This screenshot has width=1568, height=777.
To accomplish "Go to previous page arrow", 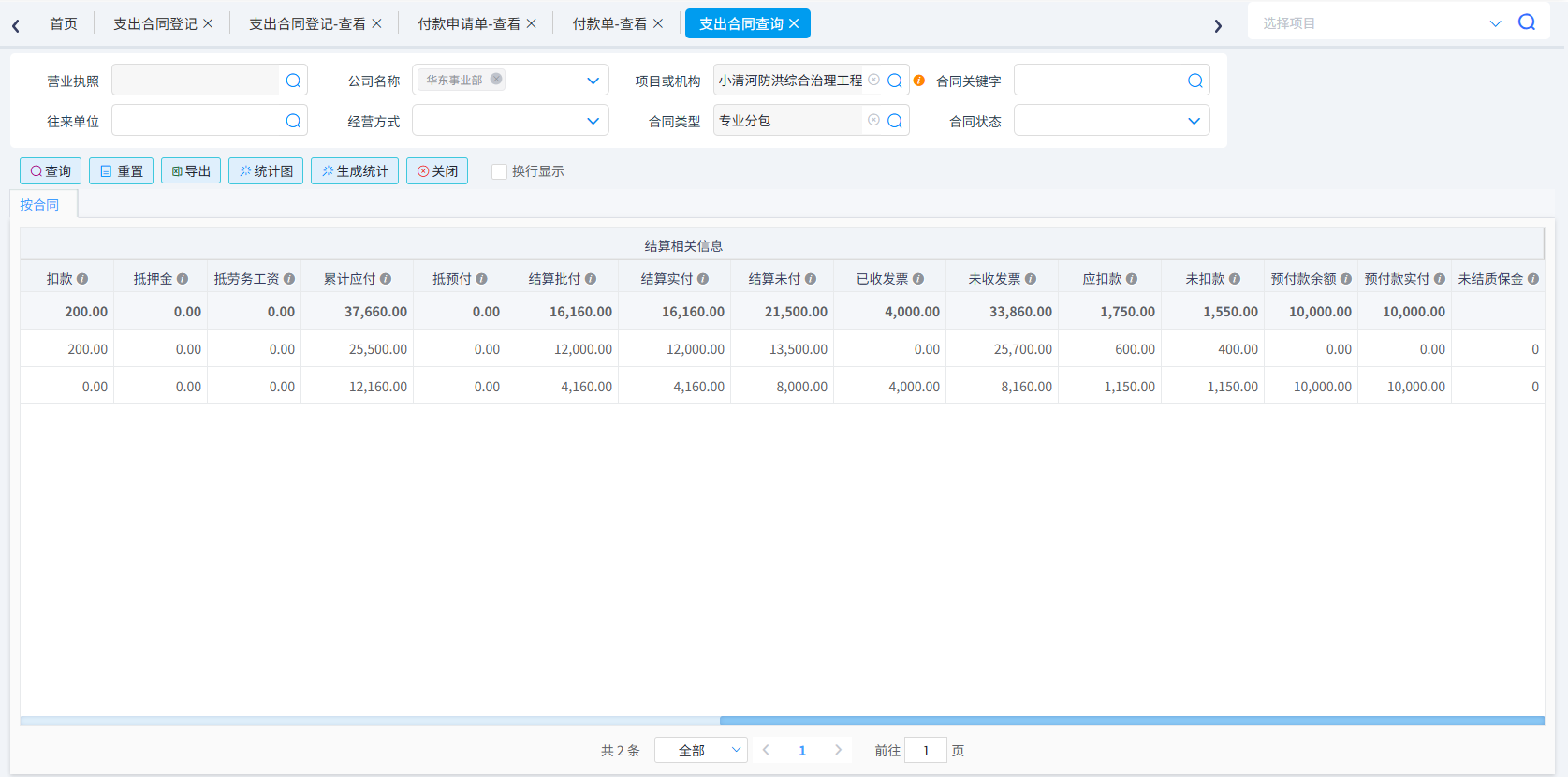I will 766,750.
